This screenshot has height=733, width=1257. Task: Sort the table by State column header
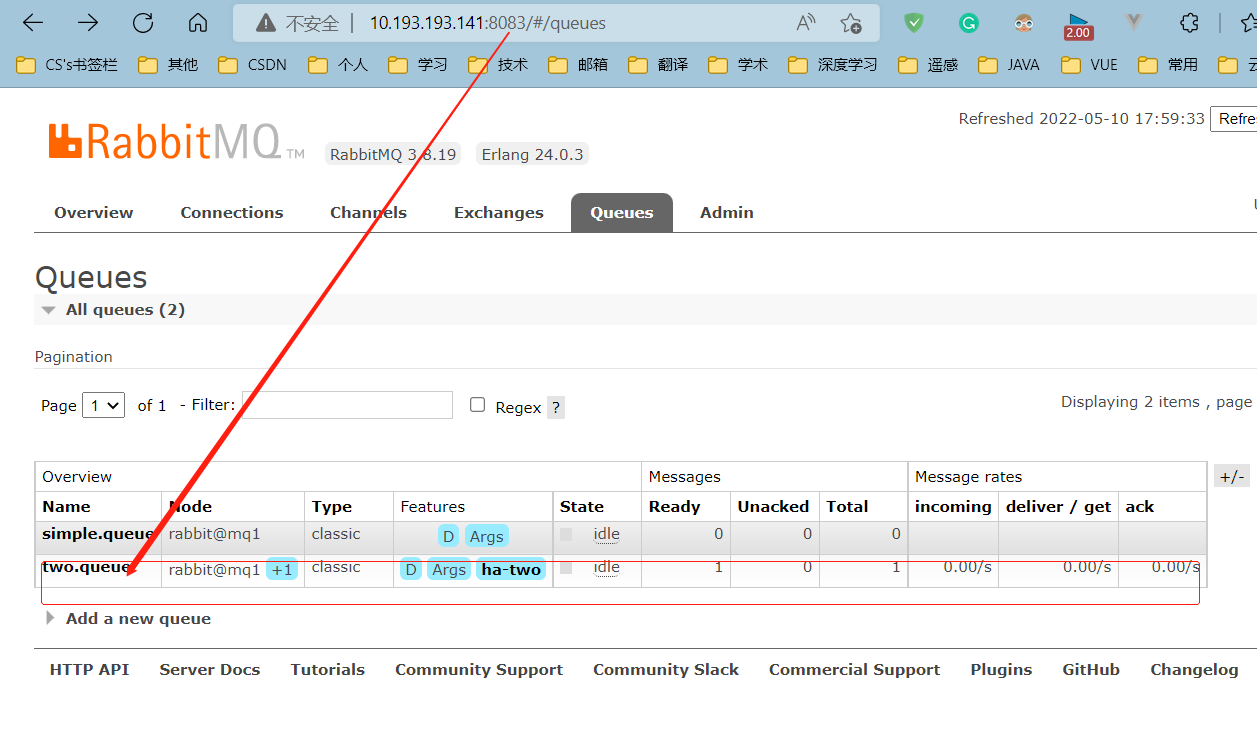pos(581,506)
